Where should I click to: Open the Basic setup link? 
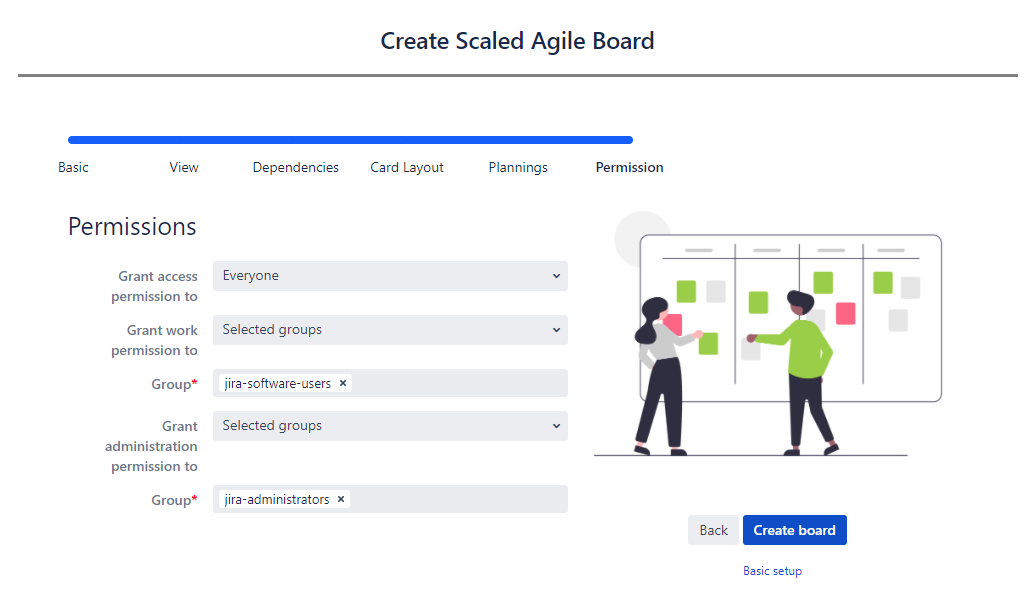(x=772, y=571)
